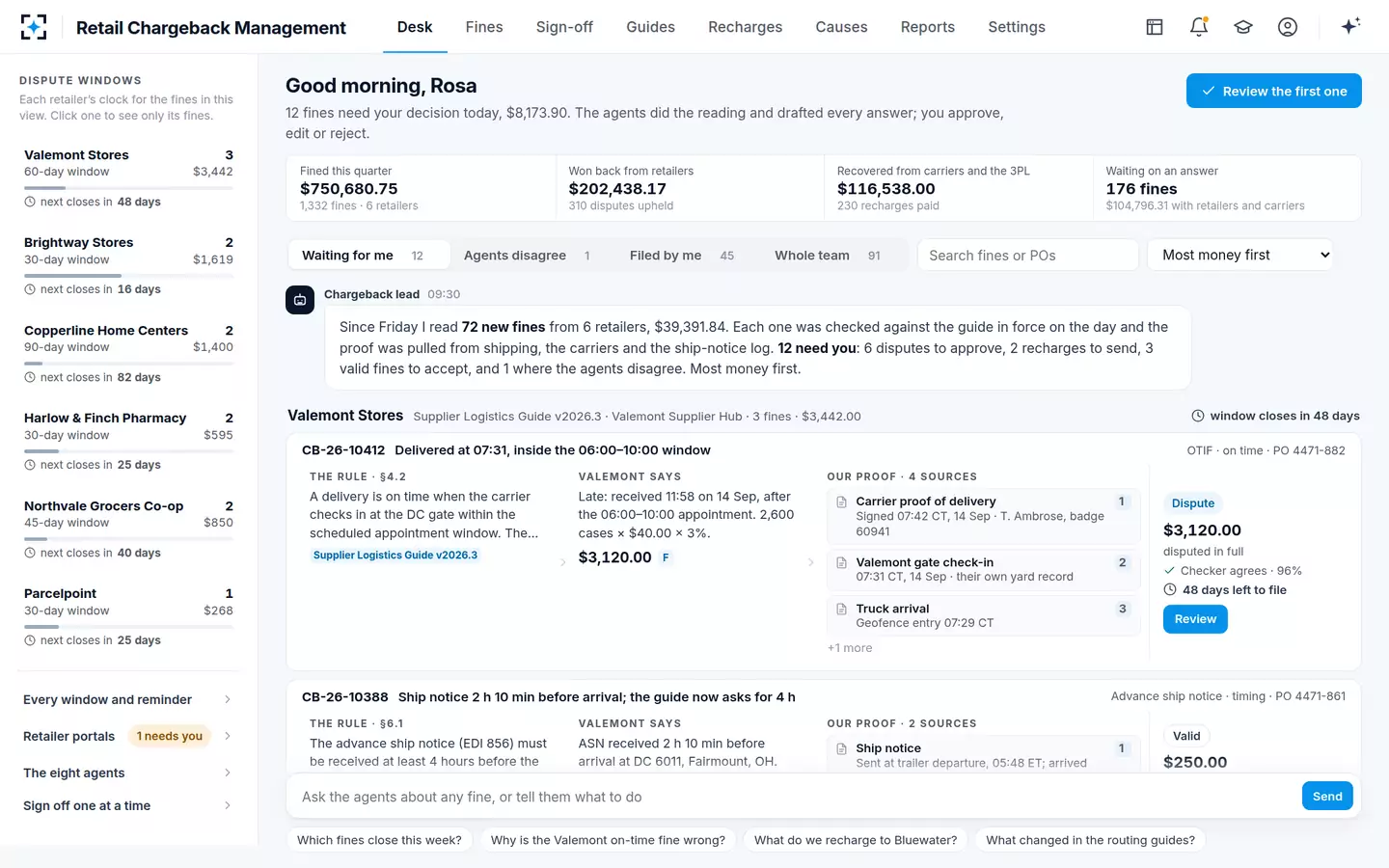Choose 'Which fines close this week?' suggestion
Image resolution: width=1389 pixels, height=868 pixels.
[x=379, y=840]
